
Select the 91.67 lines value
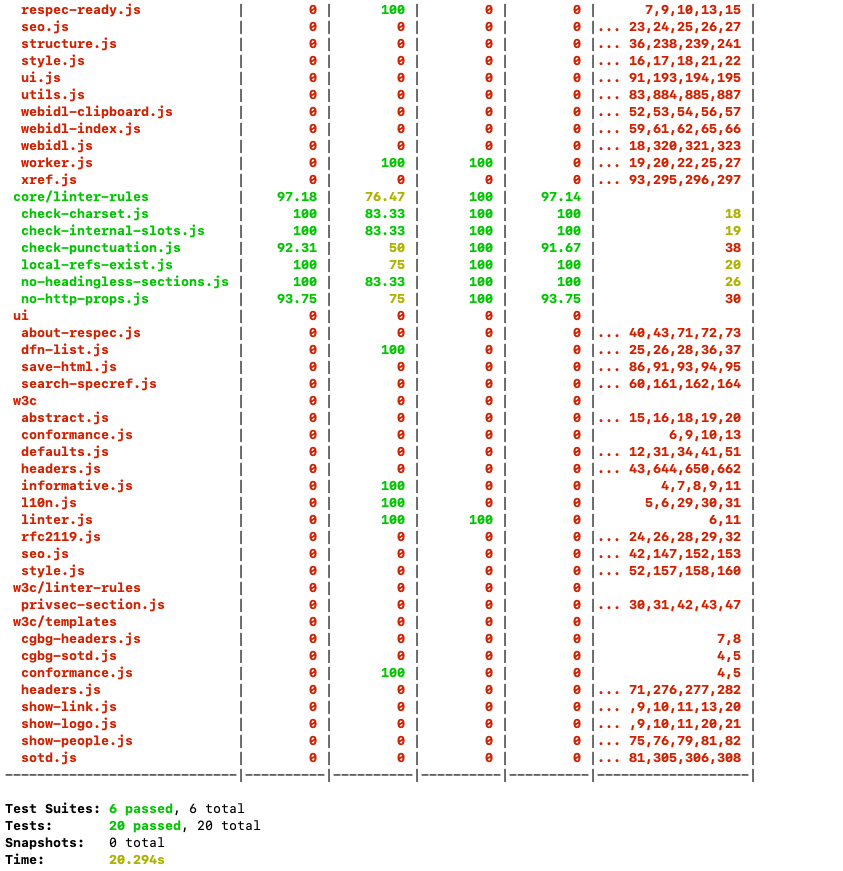[561, 248]
